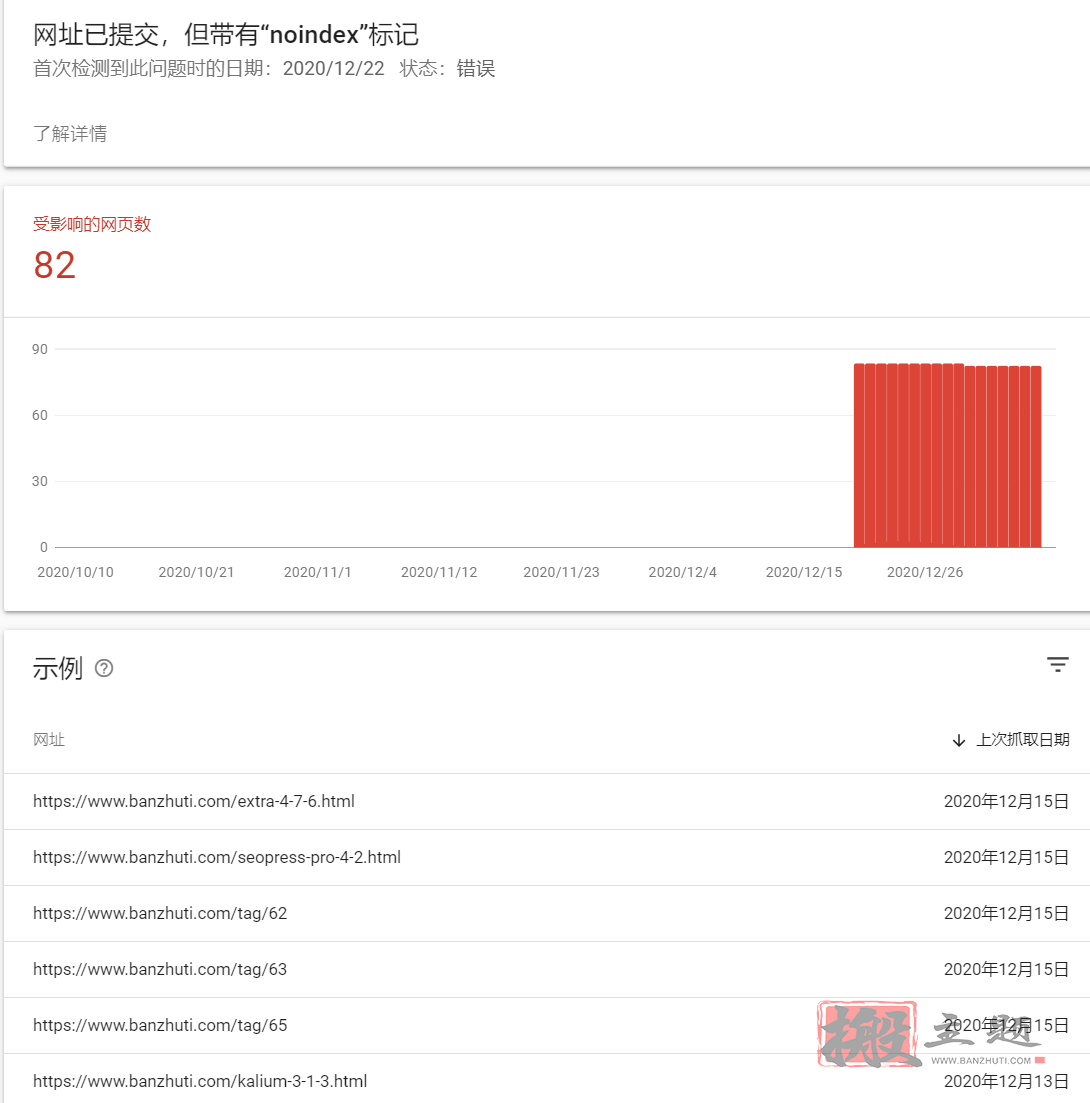The height and width of the screenshot is (1103, 1090).
Task: Open URL row seopress-pro-4-2.html
Action: coord(547,857)
